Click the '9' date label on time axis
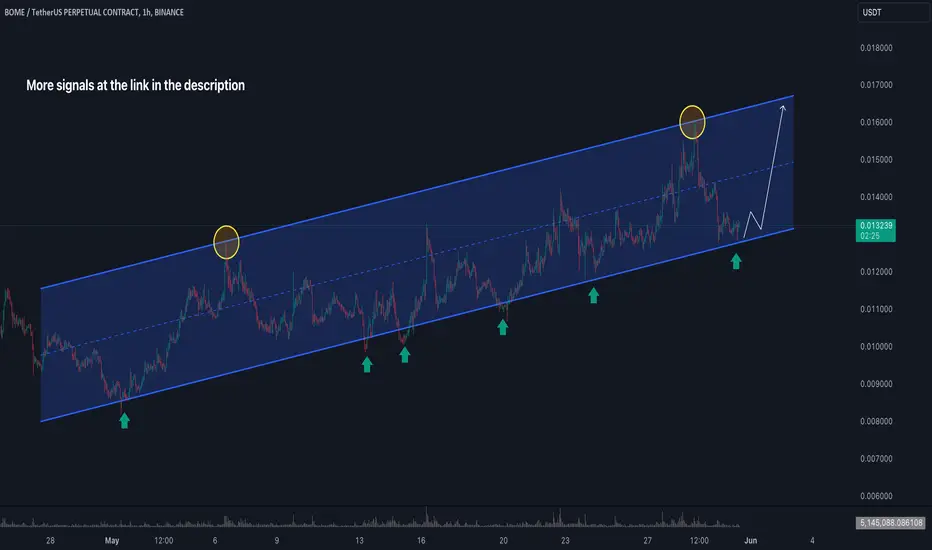 [x=276, y=540]
